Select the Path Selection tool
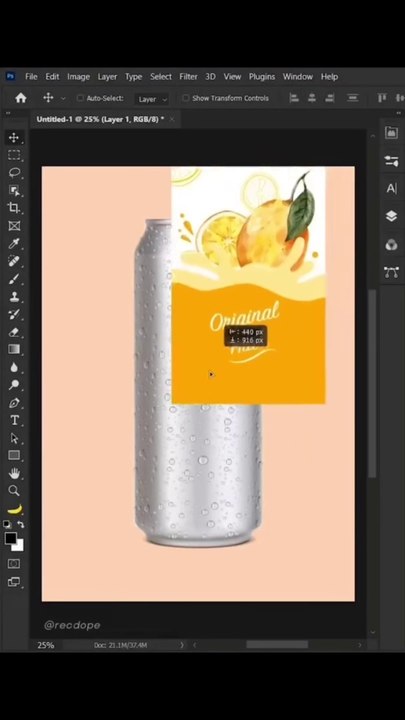405x720 pixels. click(x=14, y=438)
